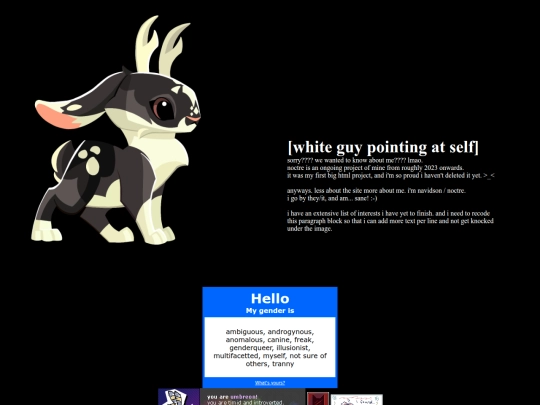540x405 pixels.
Task: Click the line starting "it was my first big html project"
Action: point(391,176)
